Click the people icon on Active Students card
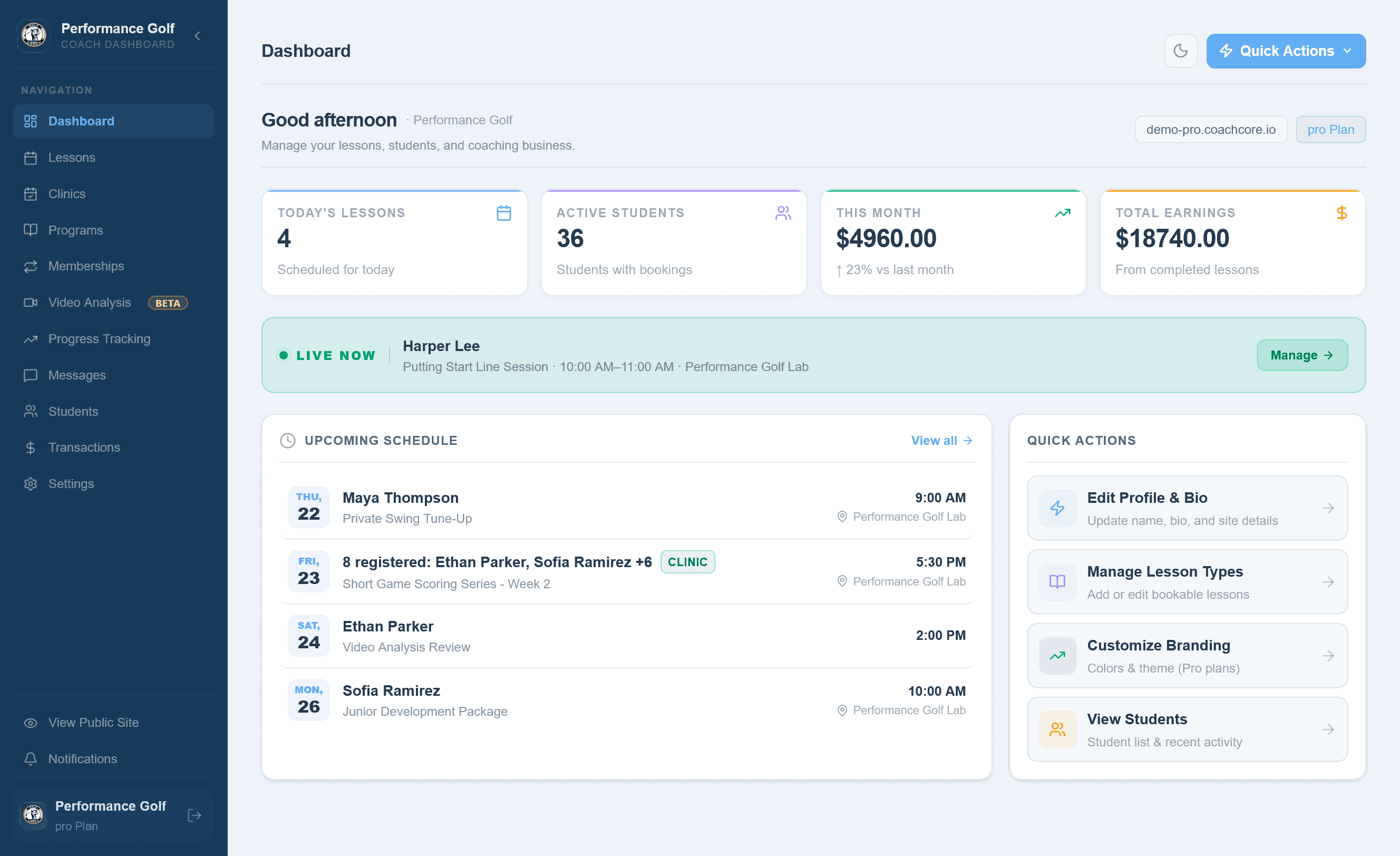The width and height of the screenshot is (1400, 856). point(783,213)
